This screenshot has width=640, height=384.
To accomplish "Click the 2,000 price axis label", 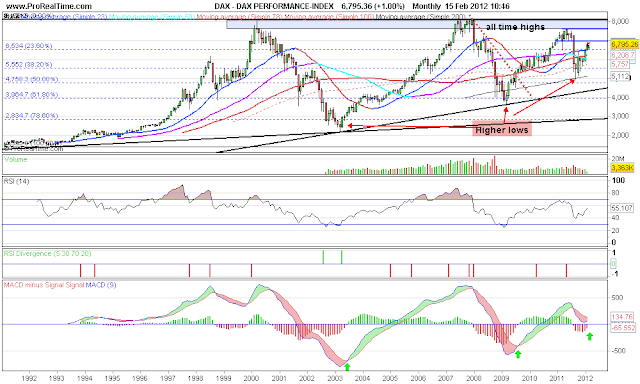I will click(x=620, y=135).
